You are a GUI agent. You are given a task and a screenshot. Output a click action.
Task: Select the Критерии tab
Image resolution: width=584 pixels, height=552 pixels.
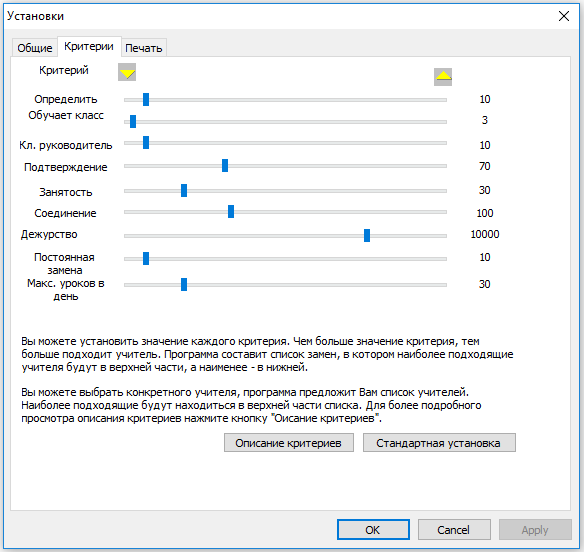(x=89, y=46)
